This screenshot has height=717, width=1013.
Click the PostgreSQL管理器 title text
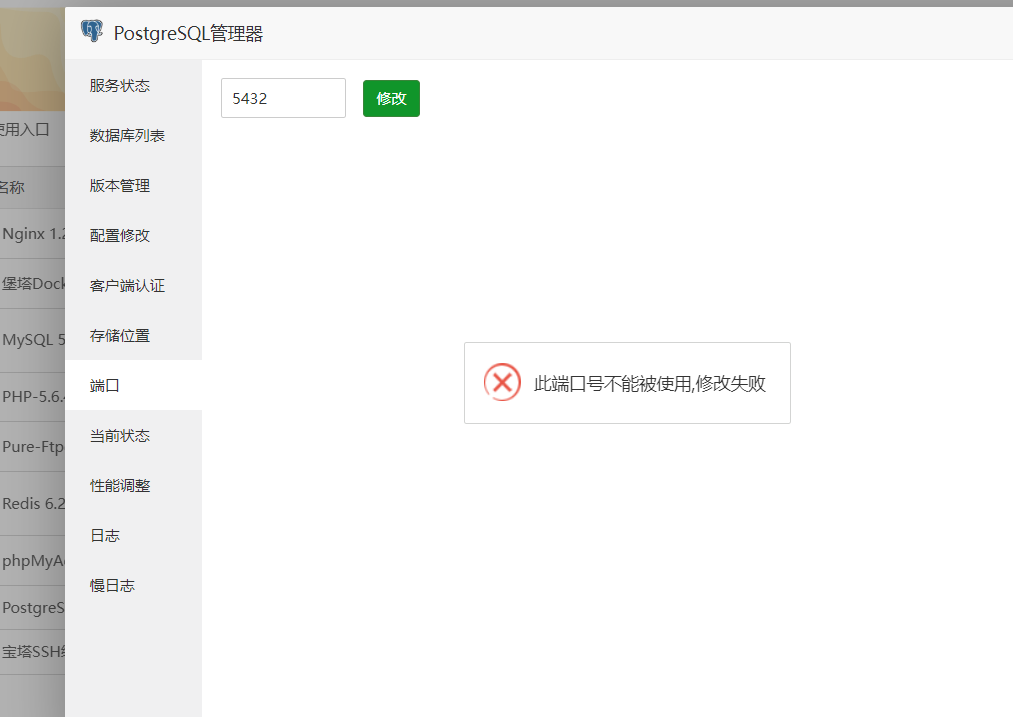coord(189,34)
